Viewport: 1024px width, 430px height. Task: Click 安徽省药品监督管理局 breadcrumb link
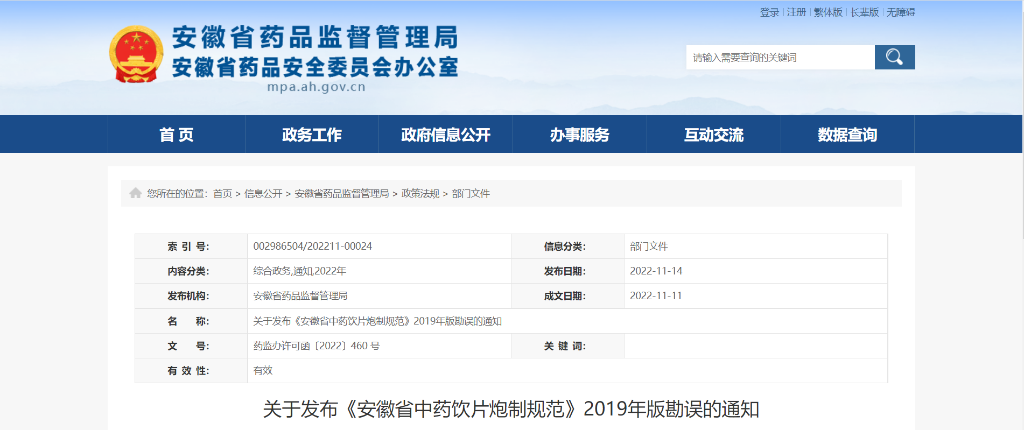click(x=341, y=193)
